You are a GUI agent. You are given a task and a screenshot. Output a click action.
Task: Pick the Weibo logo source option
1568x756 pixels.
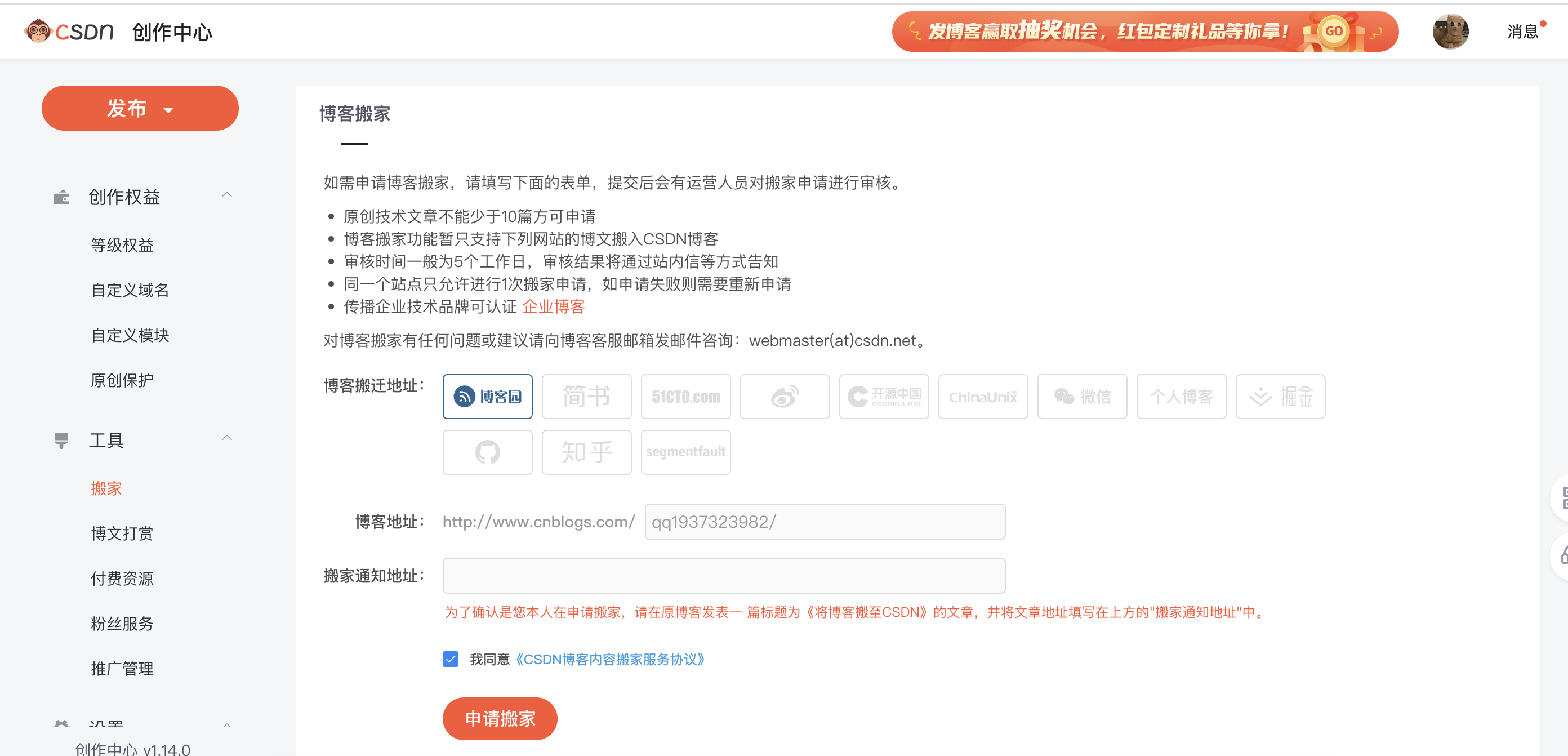coord(785,396)
